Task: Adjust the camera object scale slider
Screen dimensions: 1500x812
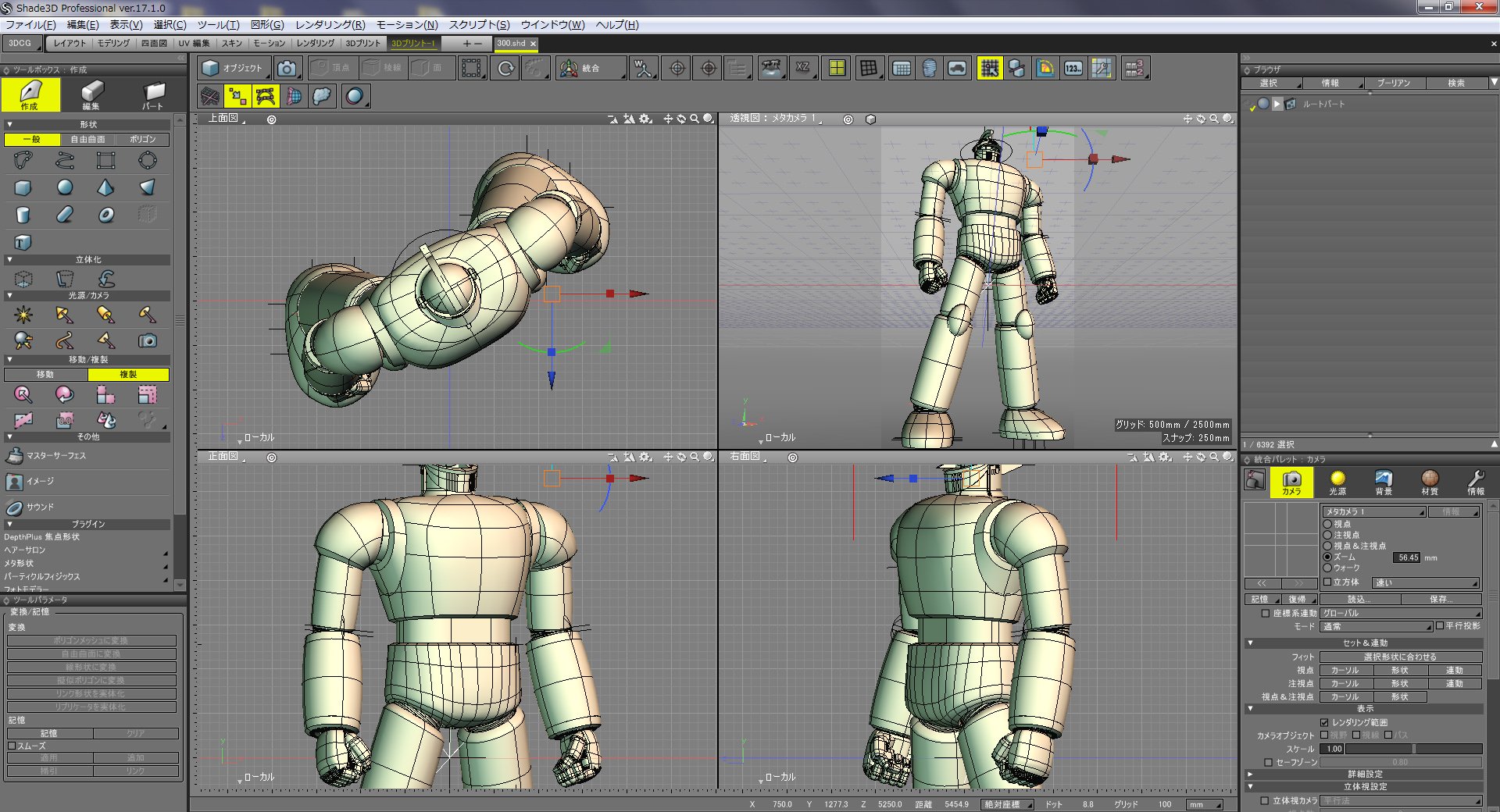Action: (x=1413, y=749)
